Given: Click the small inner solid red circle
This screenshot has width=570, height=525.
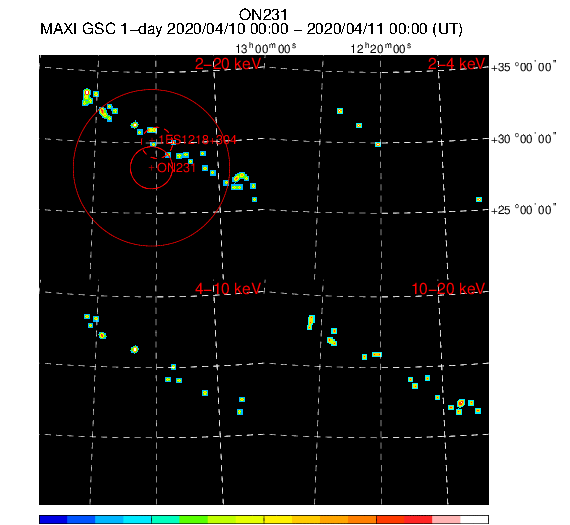Looking at the screenshot, I should [x=151, y=168].
